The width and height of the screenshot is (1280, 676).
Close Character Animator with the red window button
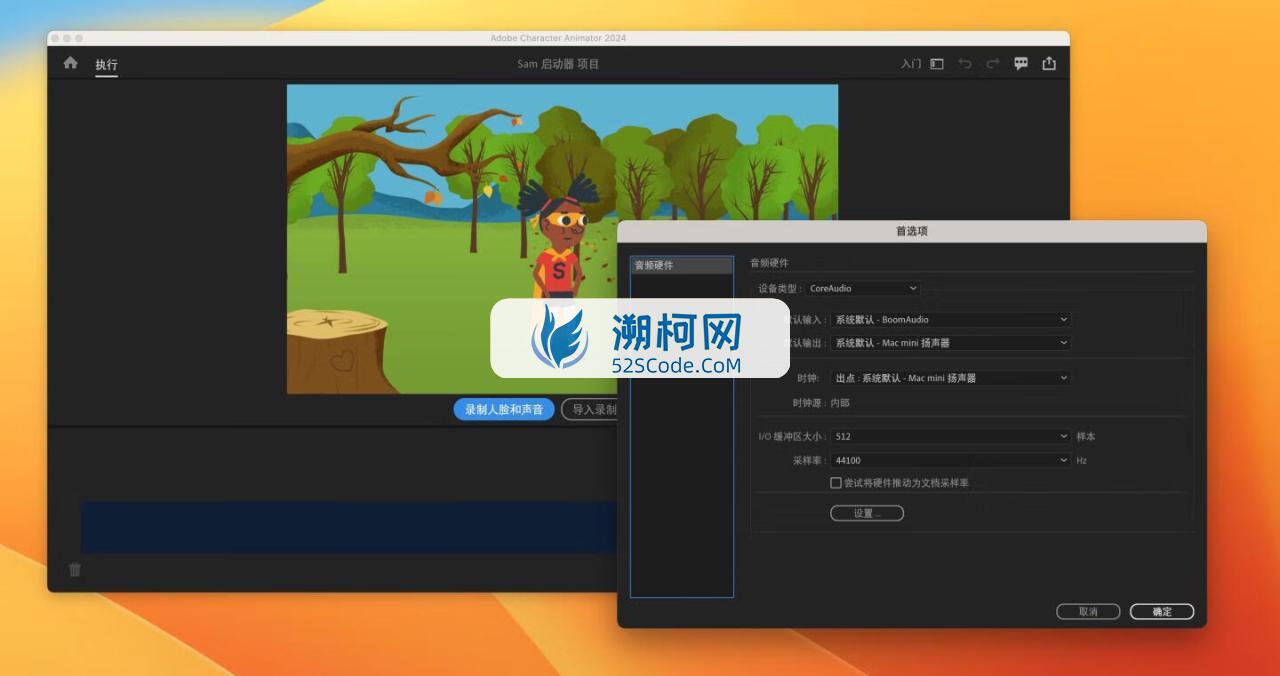click(55, 38)
